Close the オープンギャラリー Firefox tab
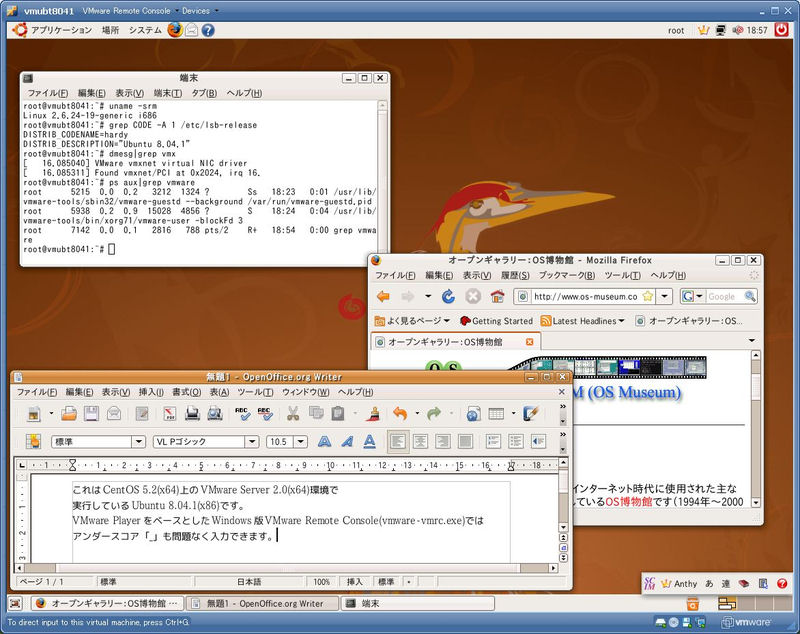The height and width of the screenshot is (634, 800). tap(530, 342)
